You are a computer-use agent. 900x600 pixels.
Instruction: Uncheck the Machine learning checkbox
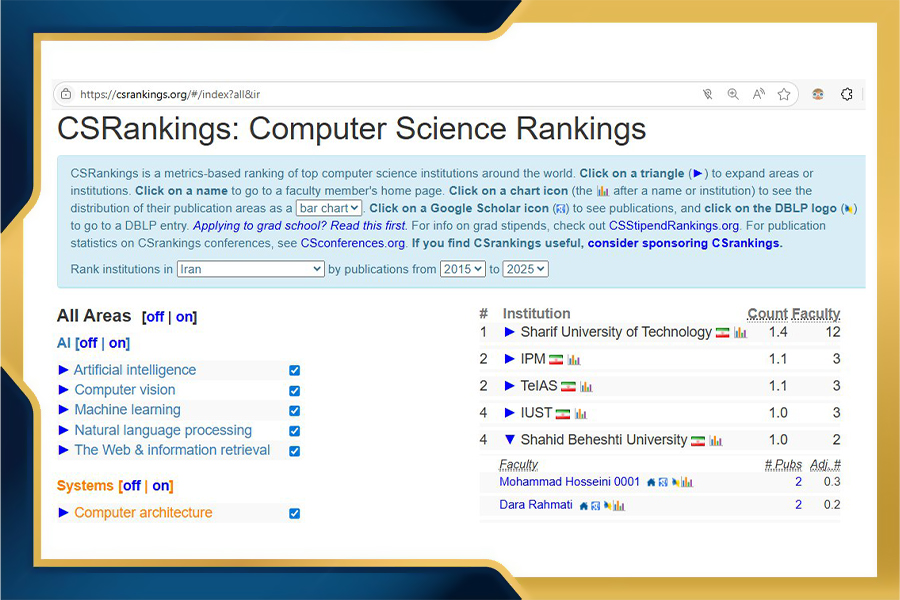(294, 410)
